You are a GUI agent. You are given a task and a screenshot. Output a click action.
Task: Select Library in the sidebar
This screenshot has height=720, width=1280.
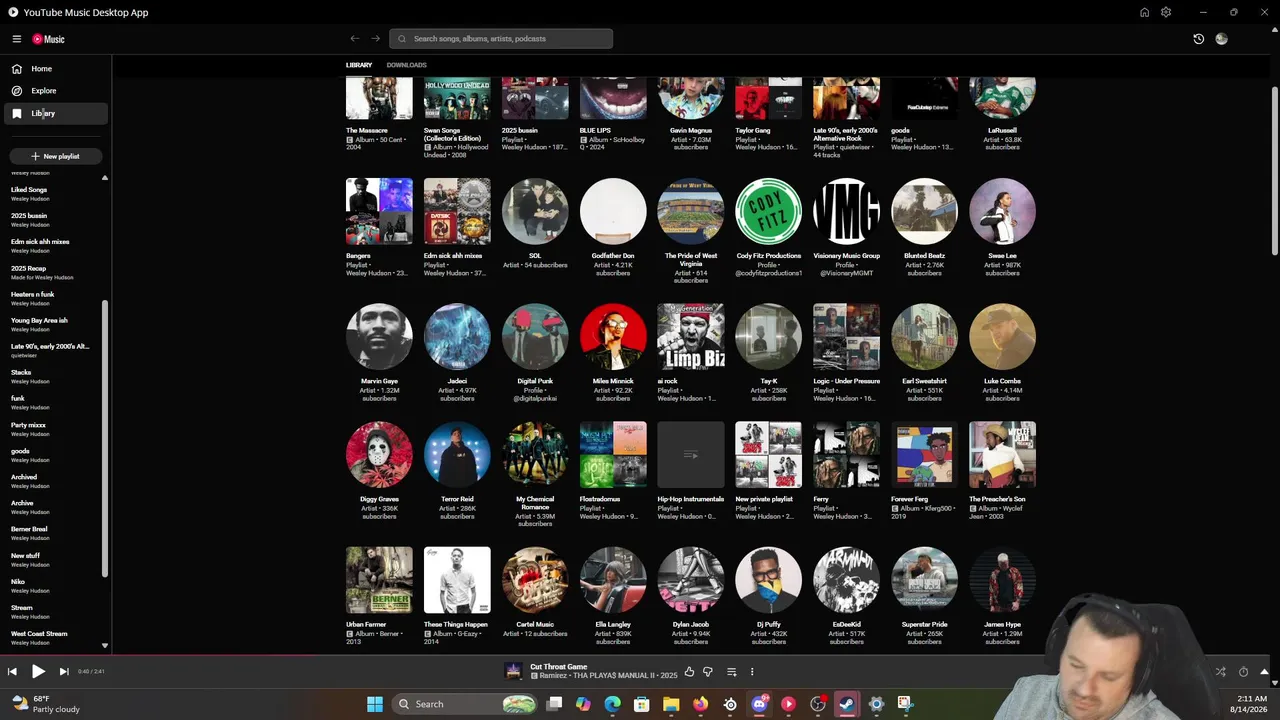56,113
